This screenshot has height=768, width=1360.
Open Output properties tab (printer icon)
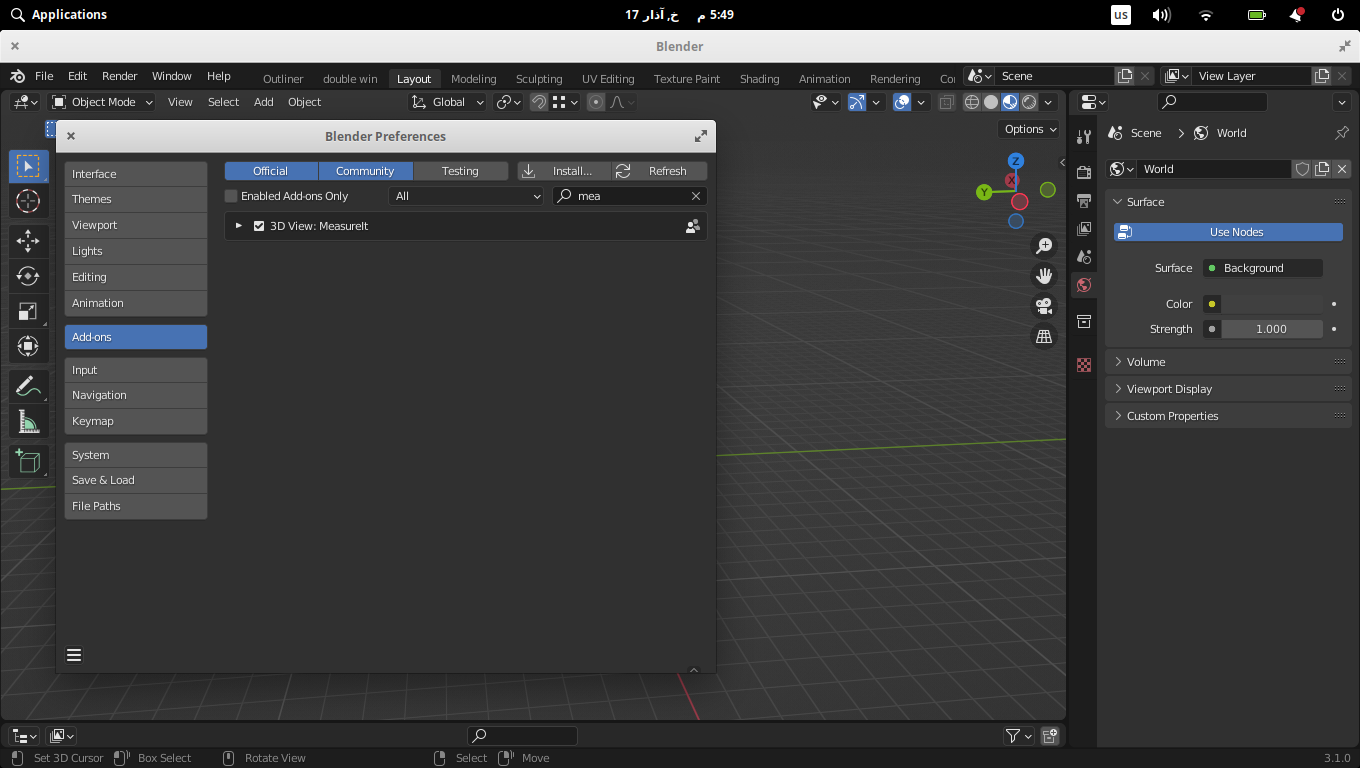point(1084,201)
